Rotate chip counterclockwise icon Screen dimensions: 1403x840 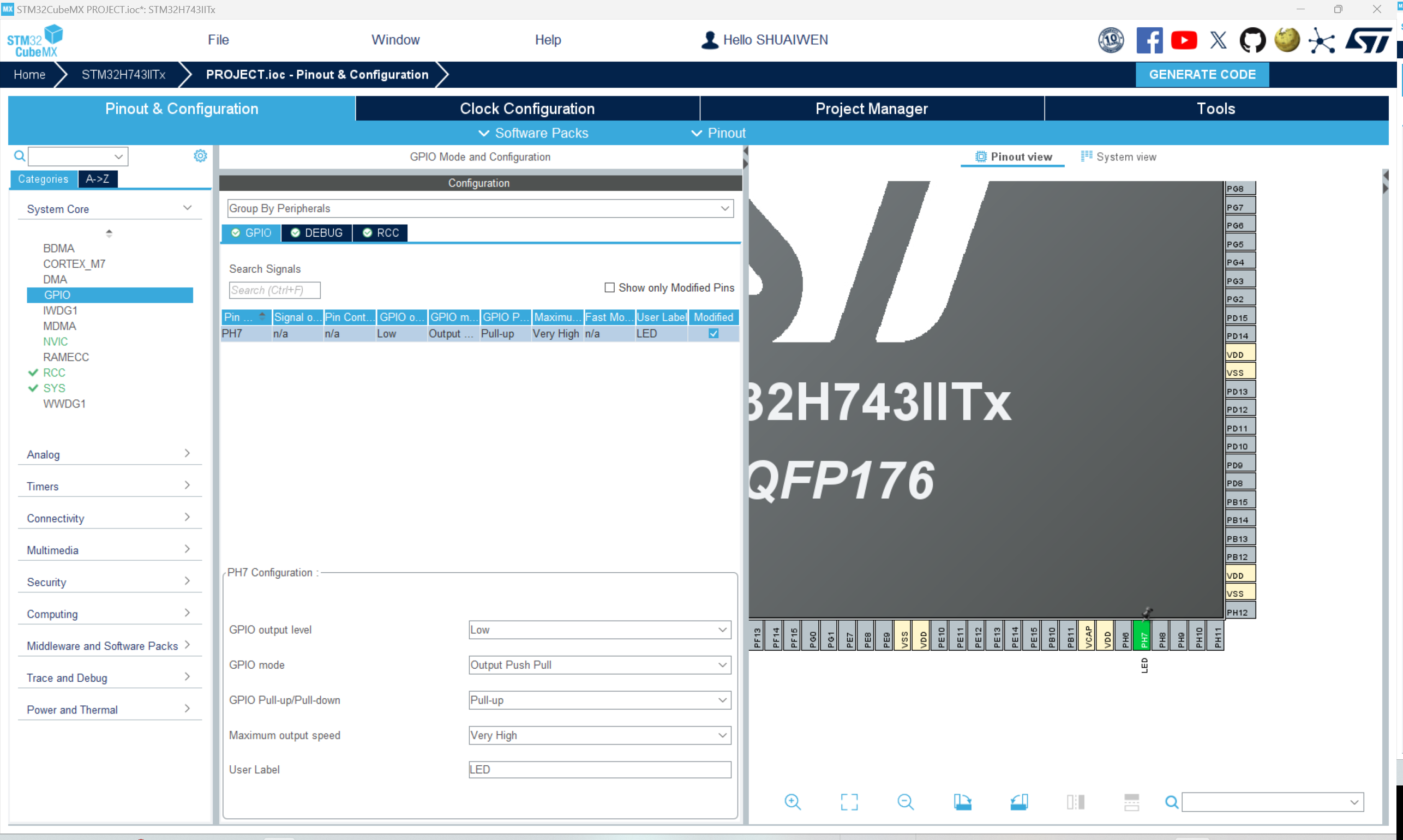1019,801
